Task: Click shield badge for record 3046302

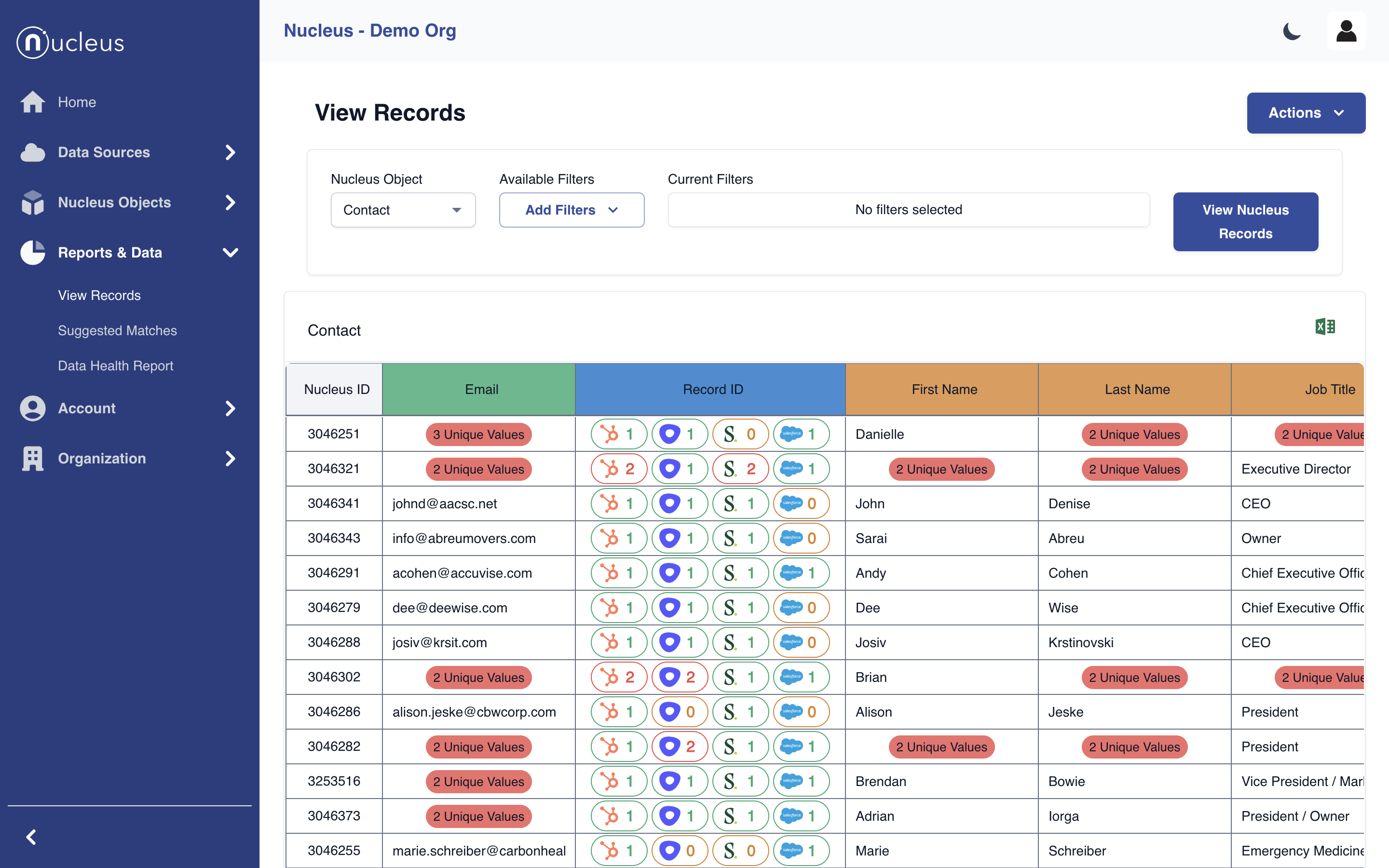Action: coord(679,678)
